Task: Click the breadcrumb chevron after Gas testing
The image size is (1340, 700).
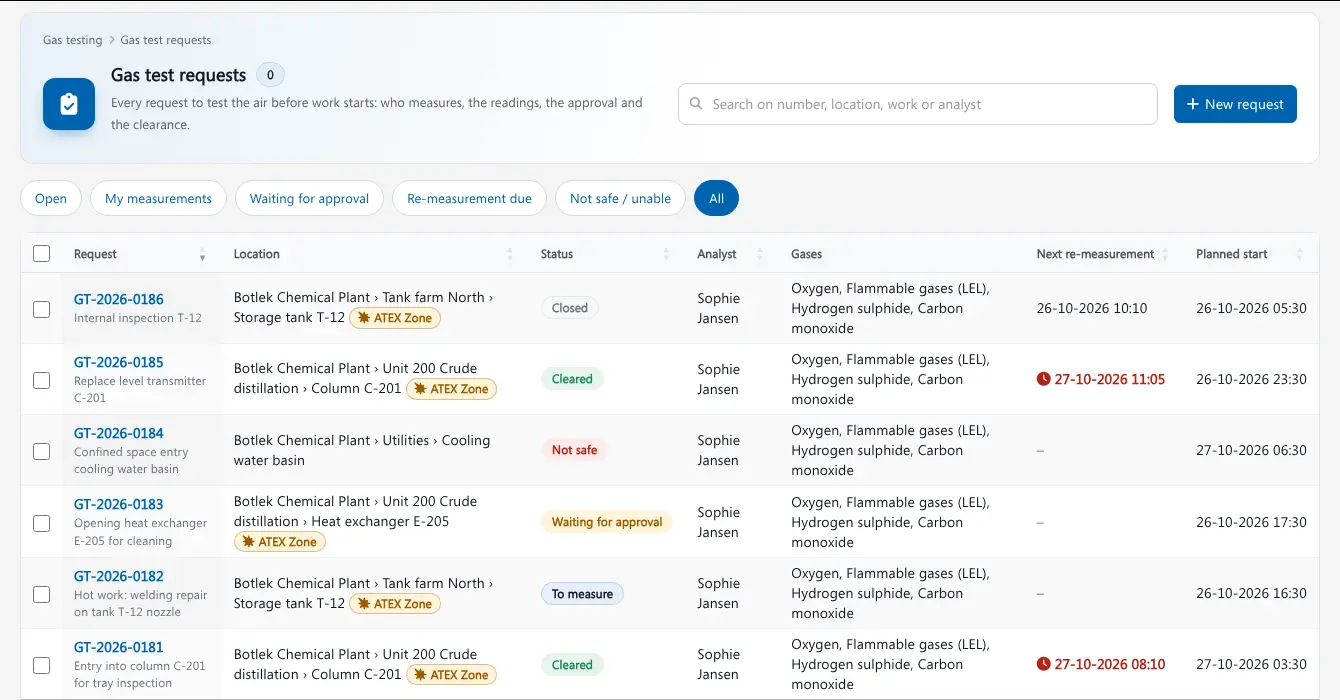Action: tap(112, 40)
